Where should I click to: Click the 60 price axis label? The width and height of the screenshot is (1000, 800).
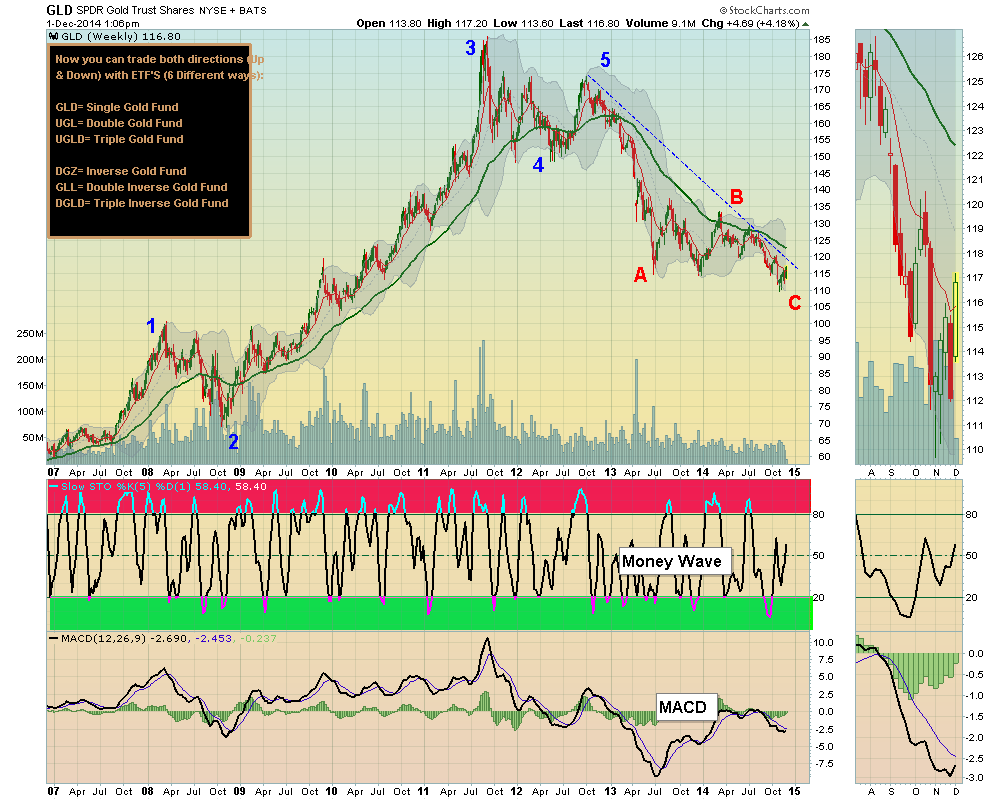pyautogui.click(x=824, y=457)
